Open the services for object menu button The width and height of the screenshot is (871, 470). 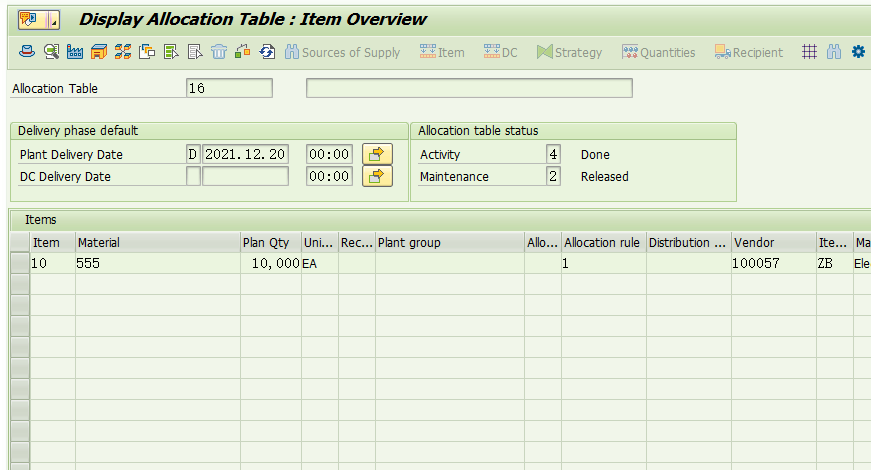[x=38, y=19]
